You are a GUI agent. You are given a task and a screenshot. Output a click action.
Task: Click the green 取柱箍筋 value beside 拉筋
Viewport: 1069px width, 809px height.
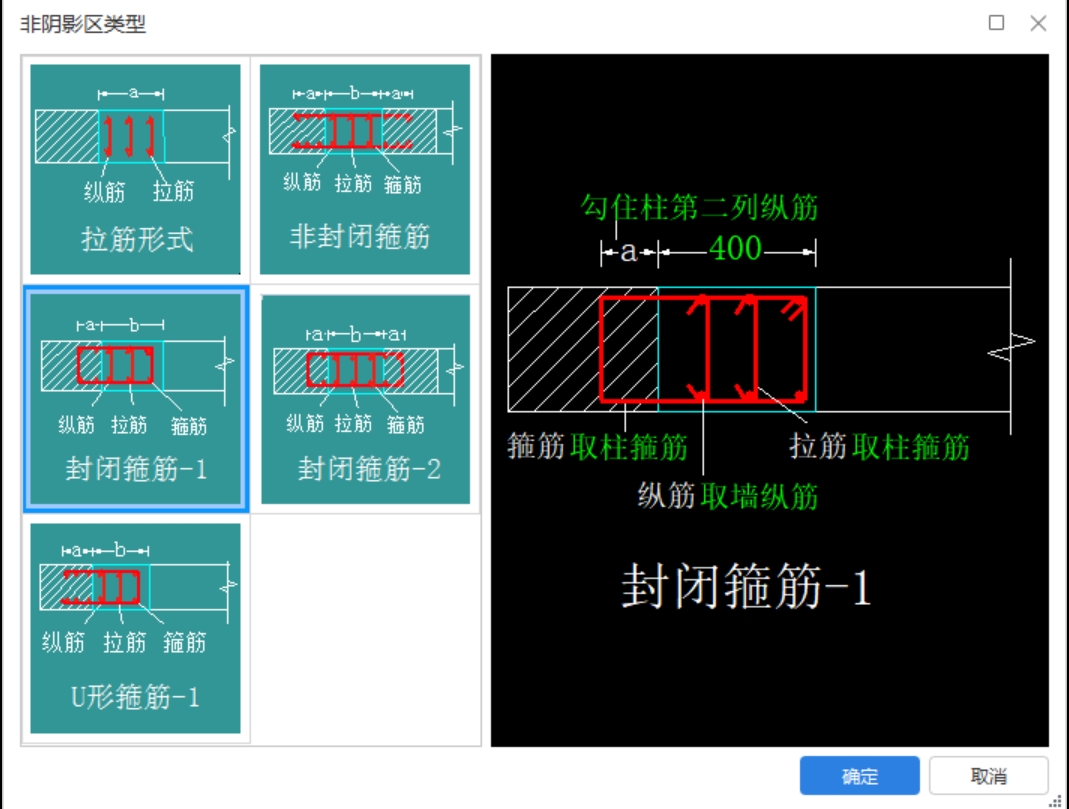pos(911,447)
